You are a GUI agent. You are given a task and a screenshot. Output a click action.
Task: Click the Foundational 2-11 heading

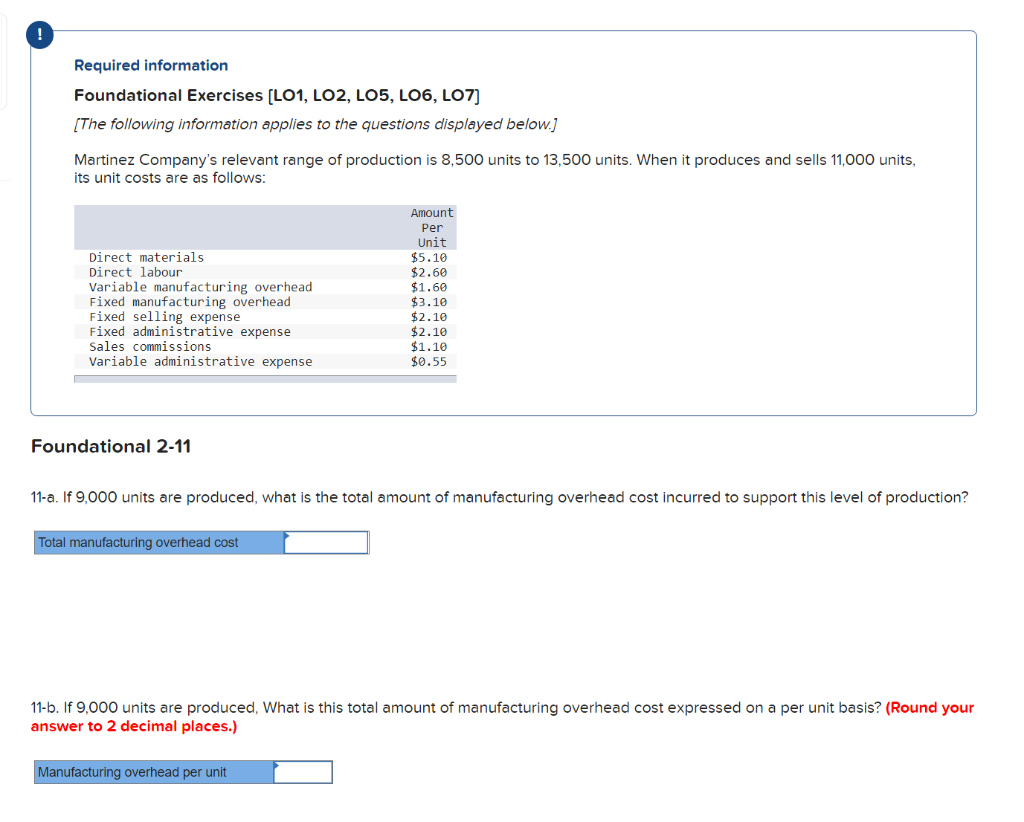coord(111,447)
